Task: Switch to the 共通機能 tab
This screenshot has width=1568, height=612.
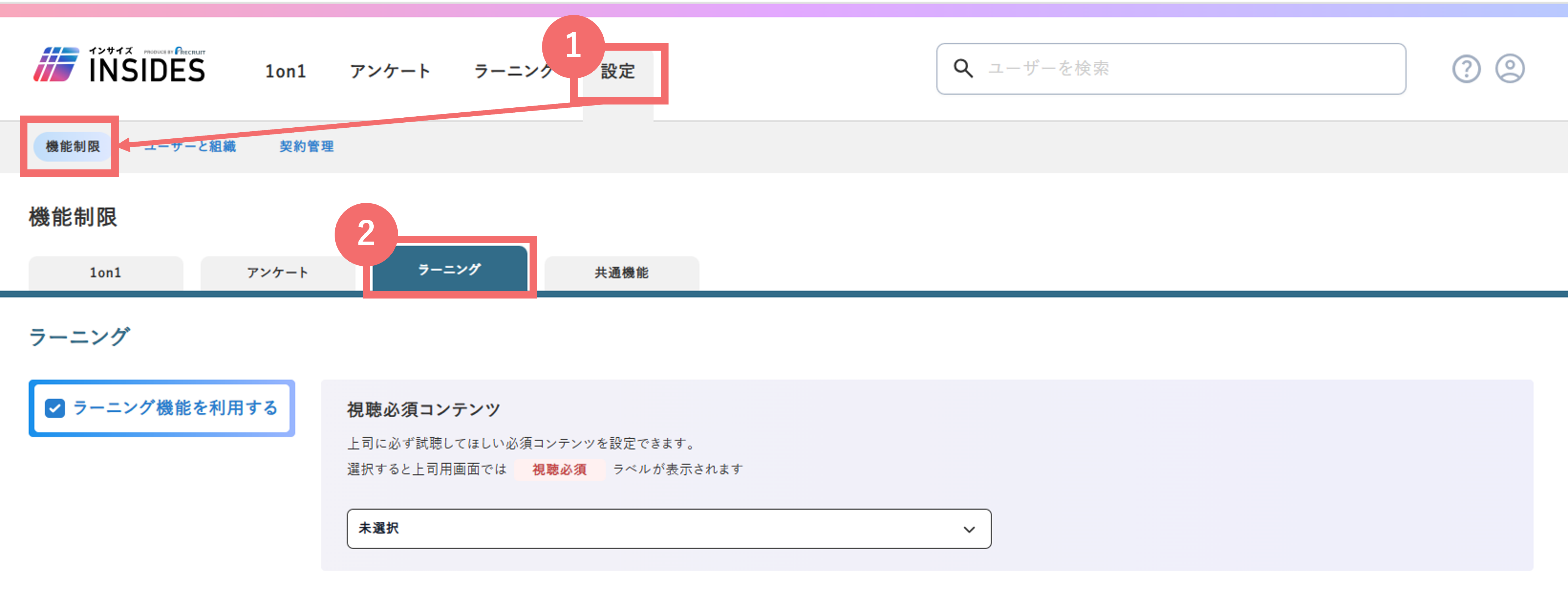Action: tap(621, 273)
